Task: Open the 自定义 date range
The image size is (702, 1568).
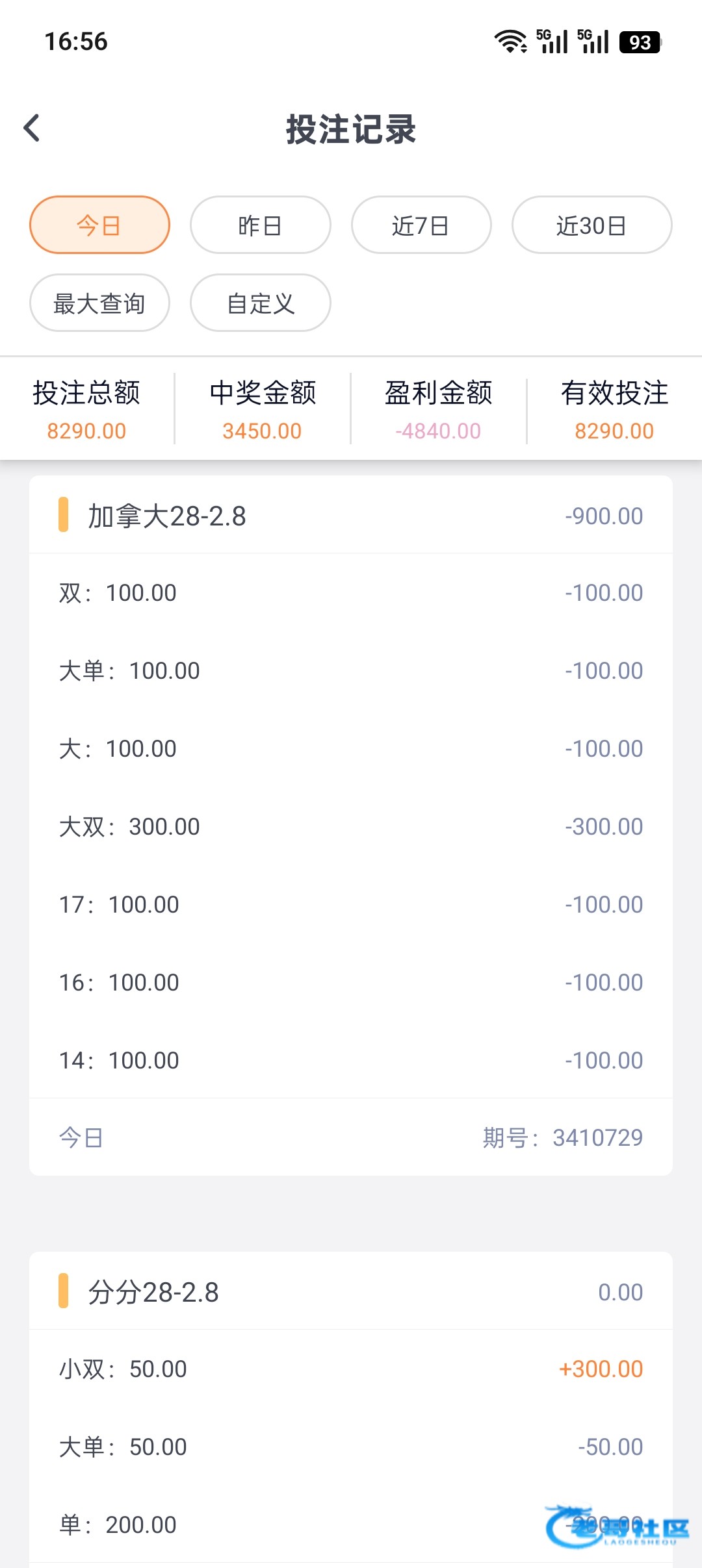Action: pyautogui.click(x=260, y=303)
